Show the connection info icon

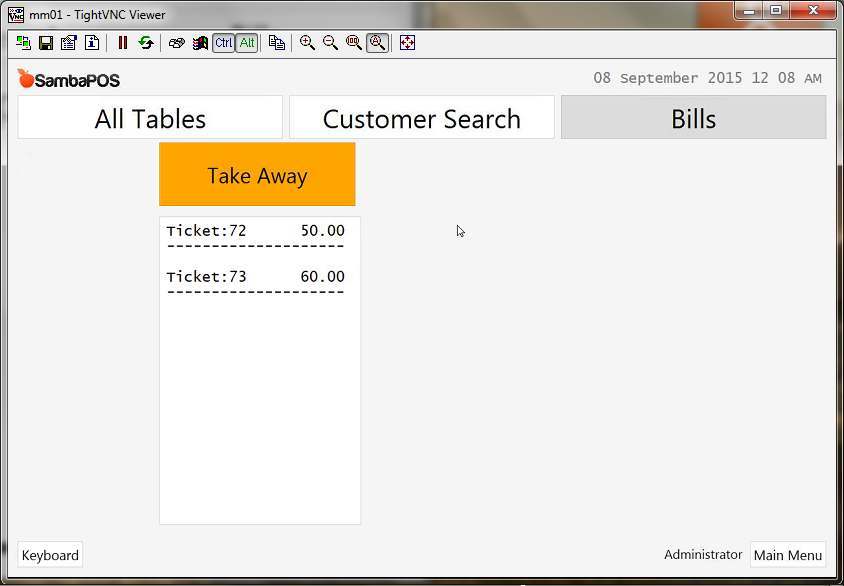[92, 43]
